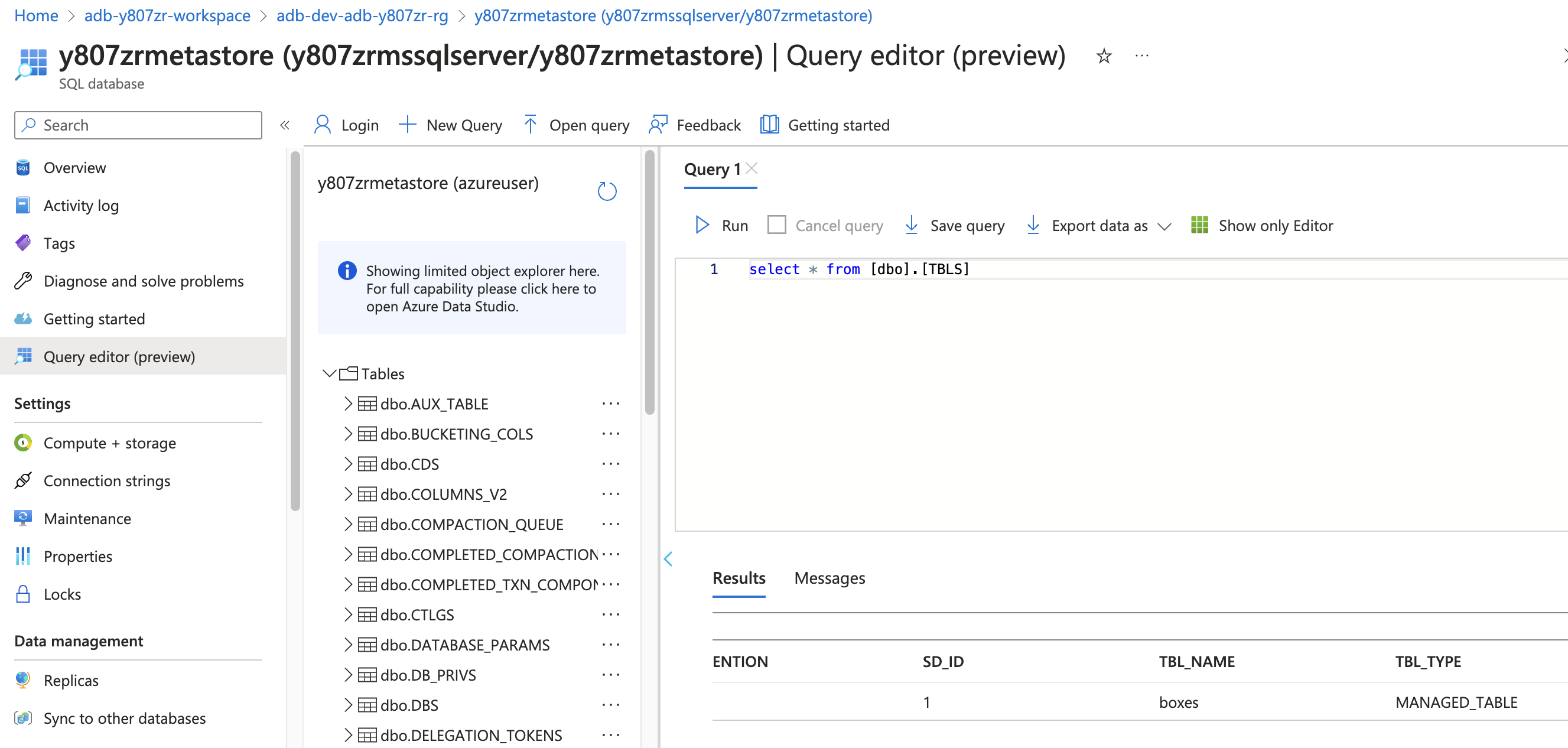1568x748 pixels.
Task: Open more options for dbo.DATABASE_PARAMS
Action: (x=610, y=644)
